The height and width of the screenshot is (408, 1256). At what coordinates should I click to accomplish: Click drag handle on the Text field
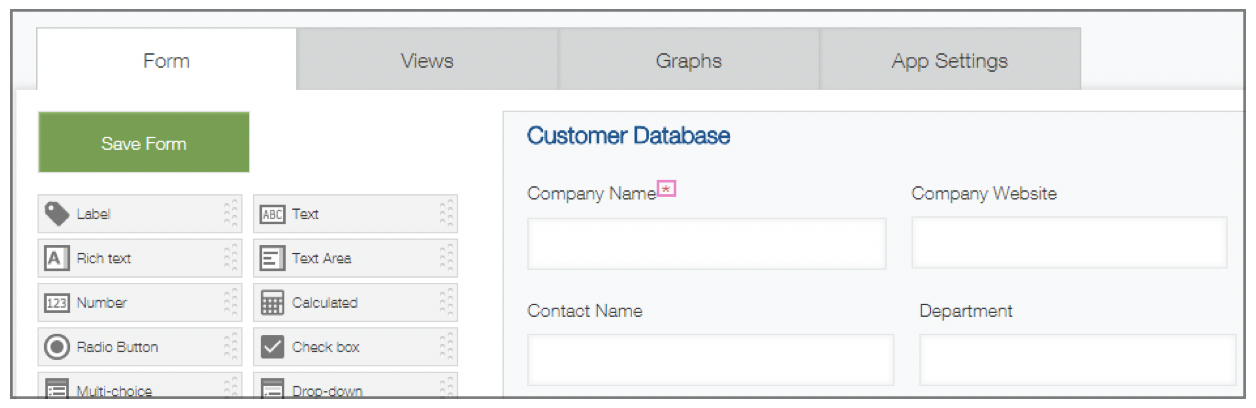coord(446,214)
